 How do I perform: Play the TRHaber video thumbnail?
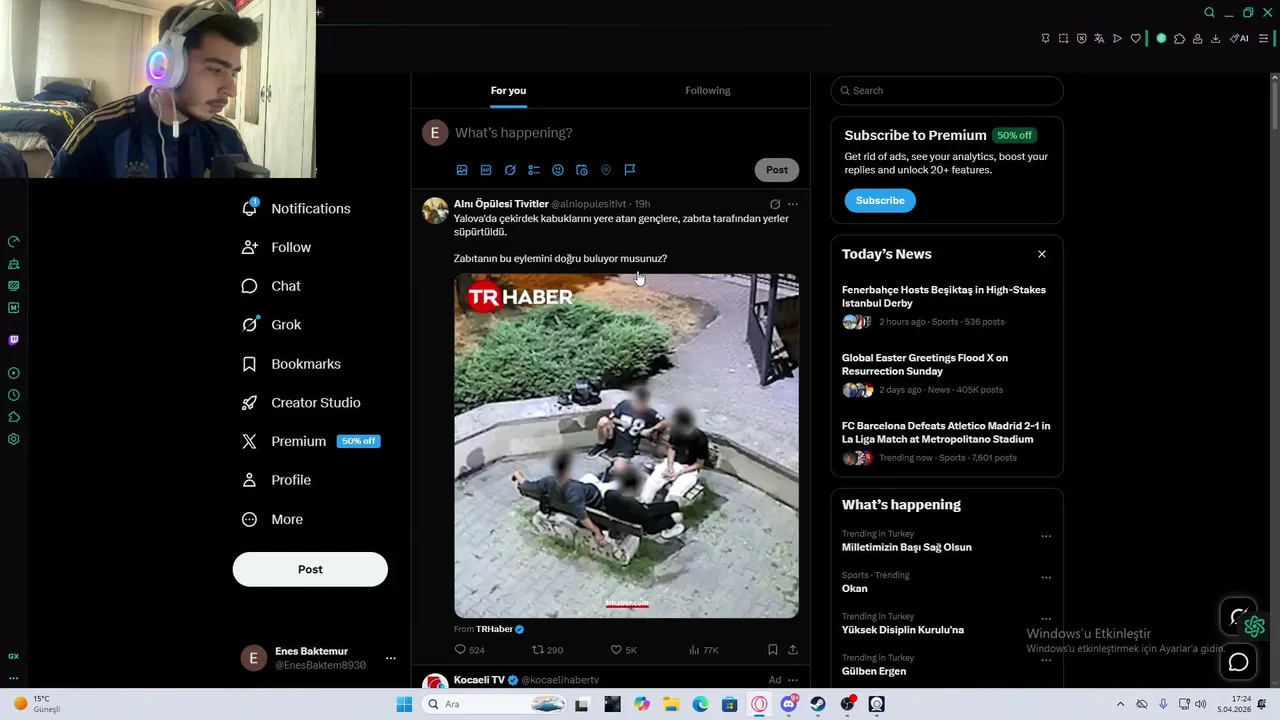[x=626, y=446]
